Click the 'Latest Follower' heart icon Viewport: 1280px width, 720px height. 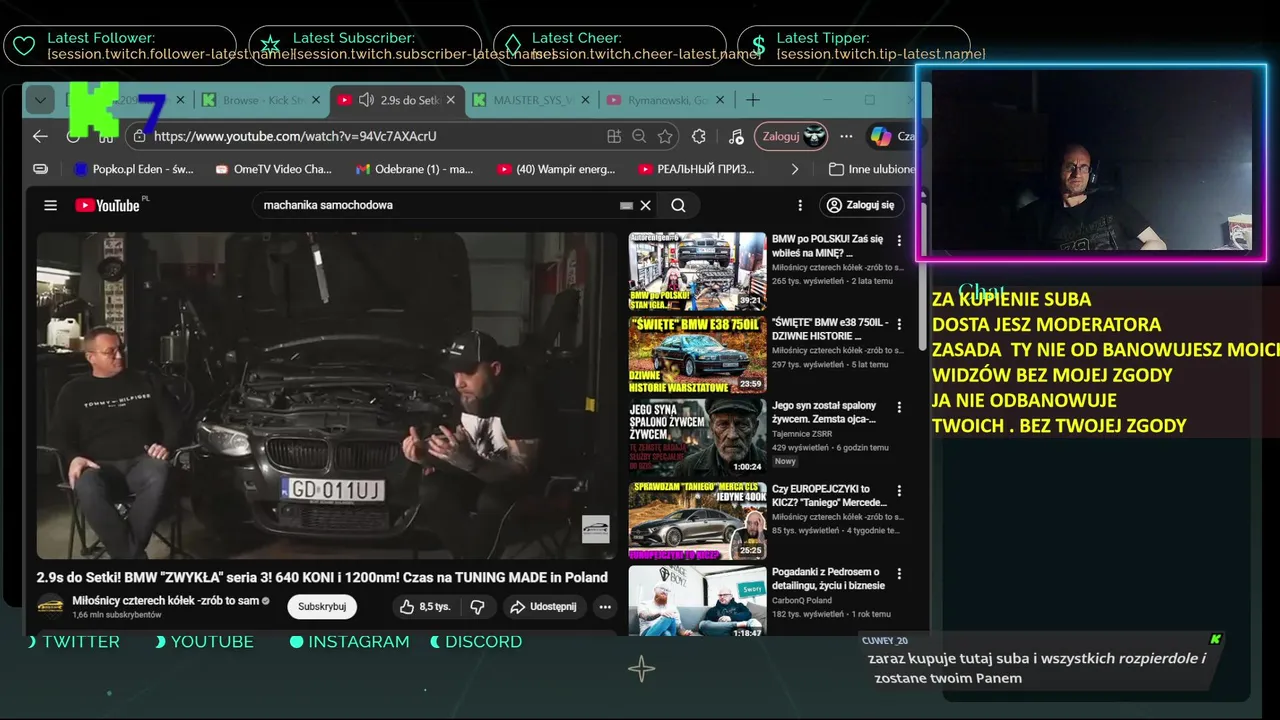[x=25, y=46]
